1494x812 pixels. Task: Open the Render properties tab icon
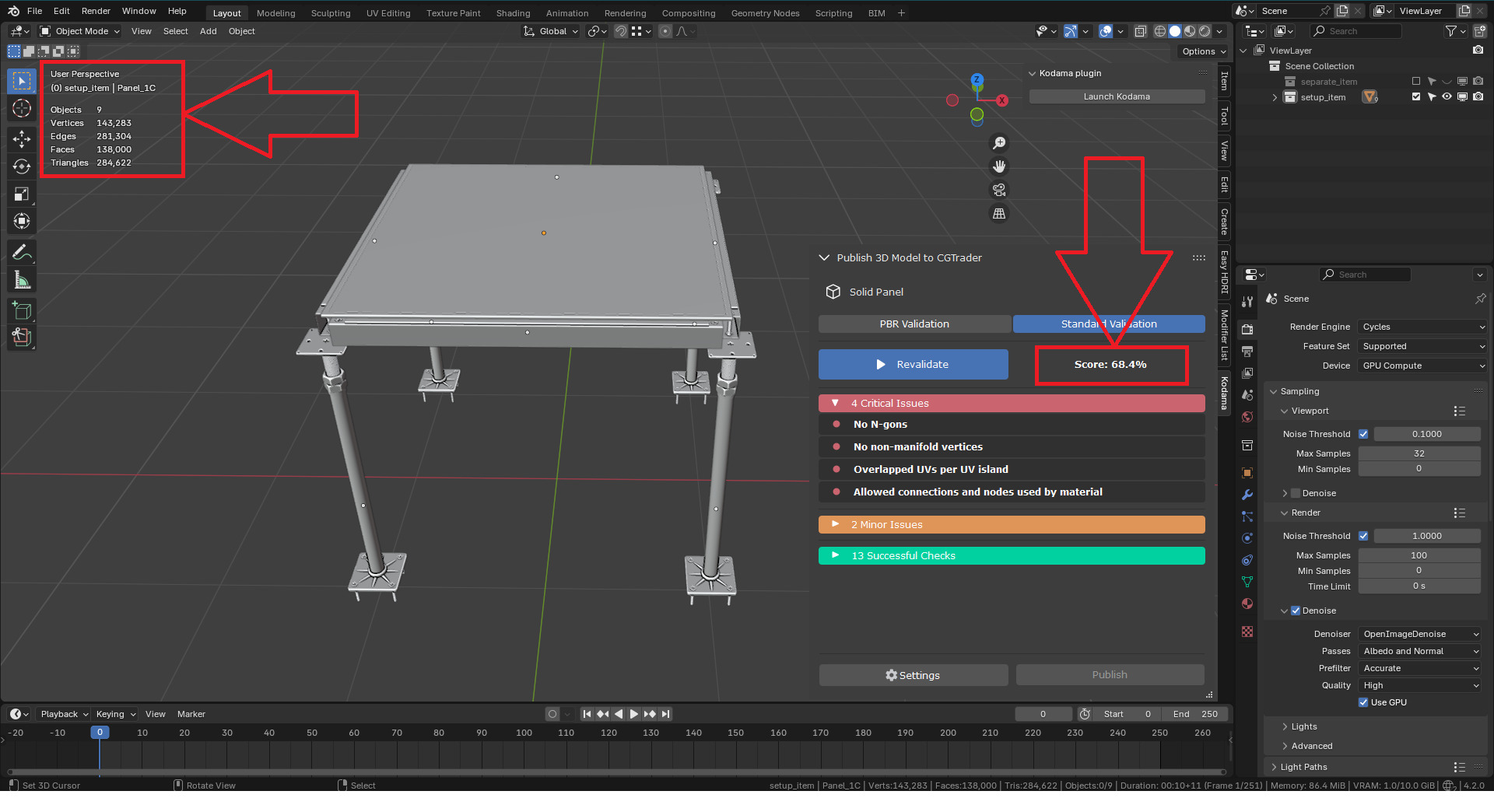[1247, 330]
